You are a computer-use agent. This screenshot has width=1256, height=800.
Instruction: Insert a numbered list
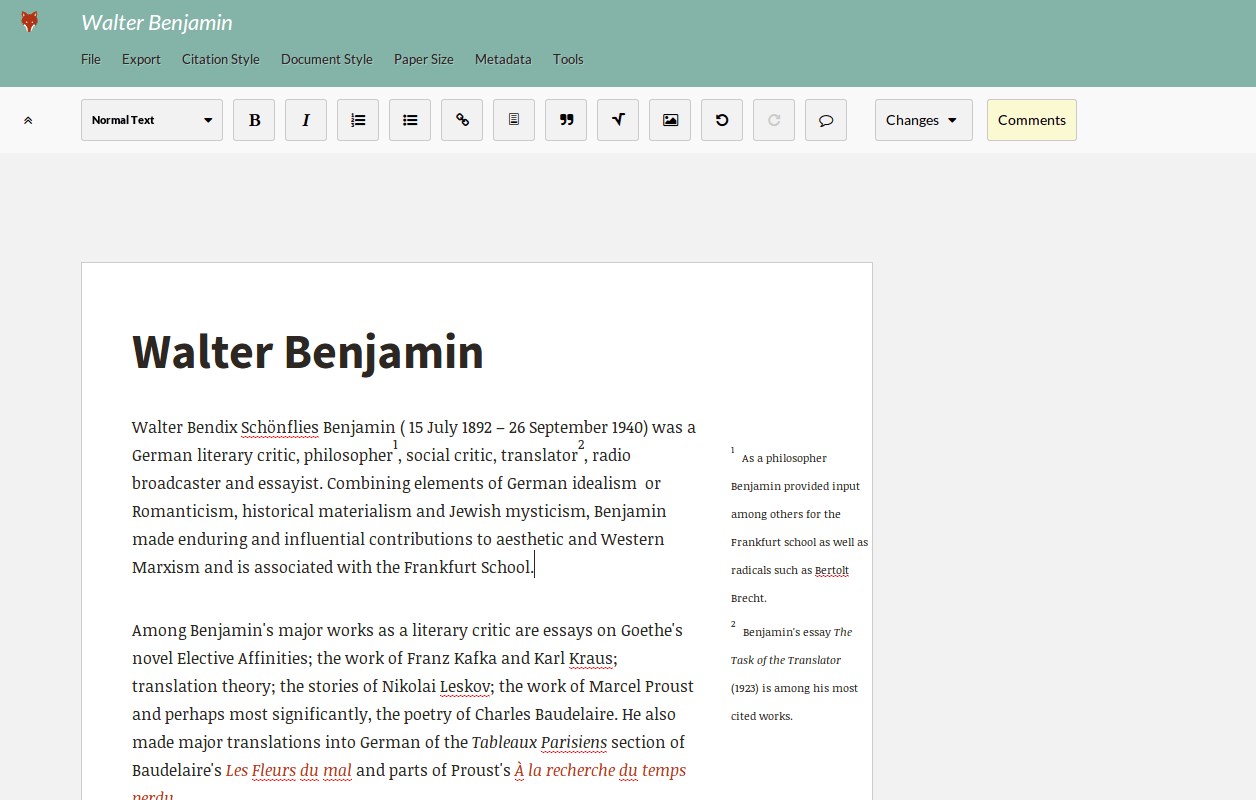pyautogui.click(x=358, y=120)
